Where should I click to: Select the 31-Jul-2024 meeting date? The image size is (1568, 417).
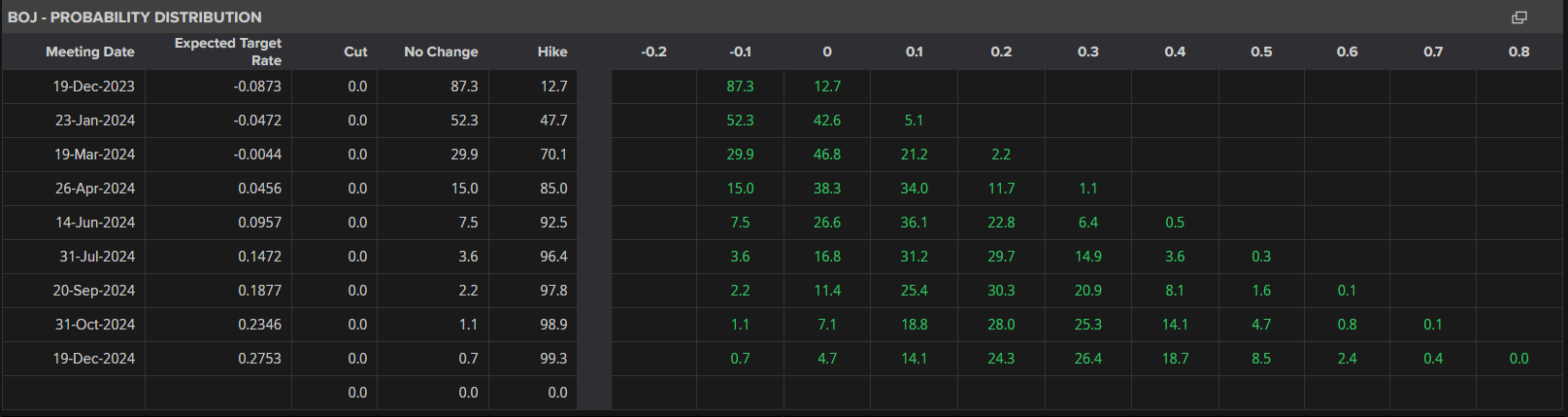(97, 257)
